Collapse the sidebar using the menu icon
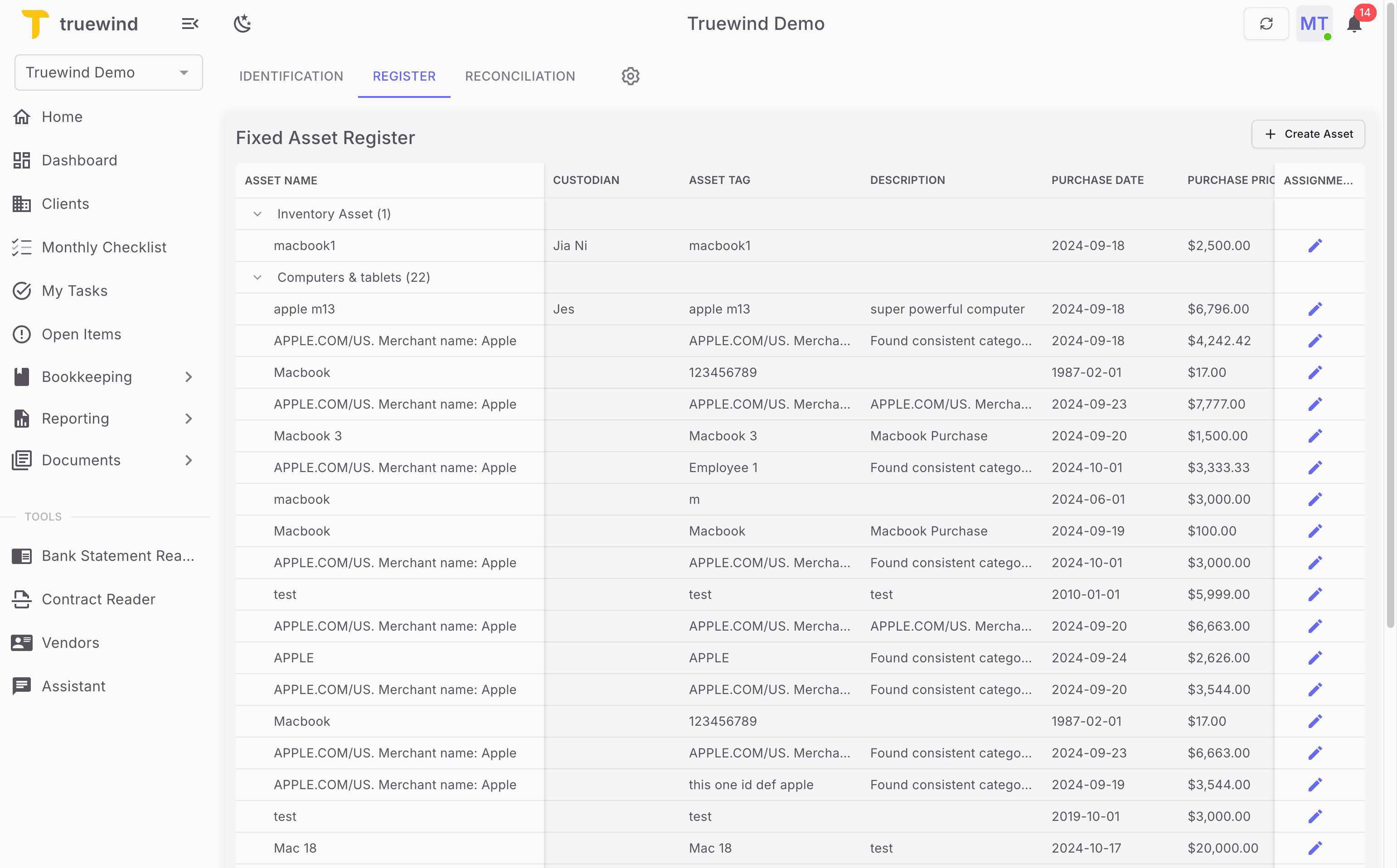Viewport: 1397px width, 868px height. coord(190,24)
